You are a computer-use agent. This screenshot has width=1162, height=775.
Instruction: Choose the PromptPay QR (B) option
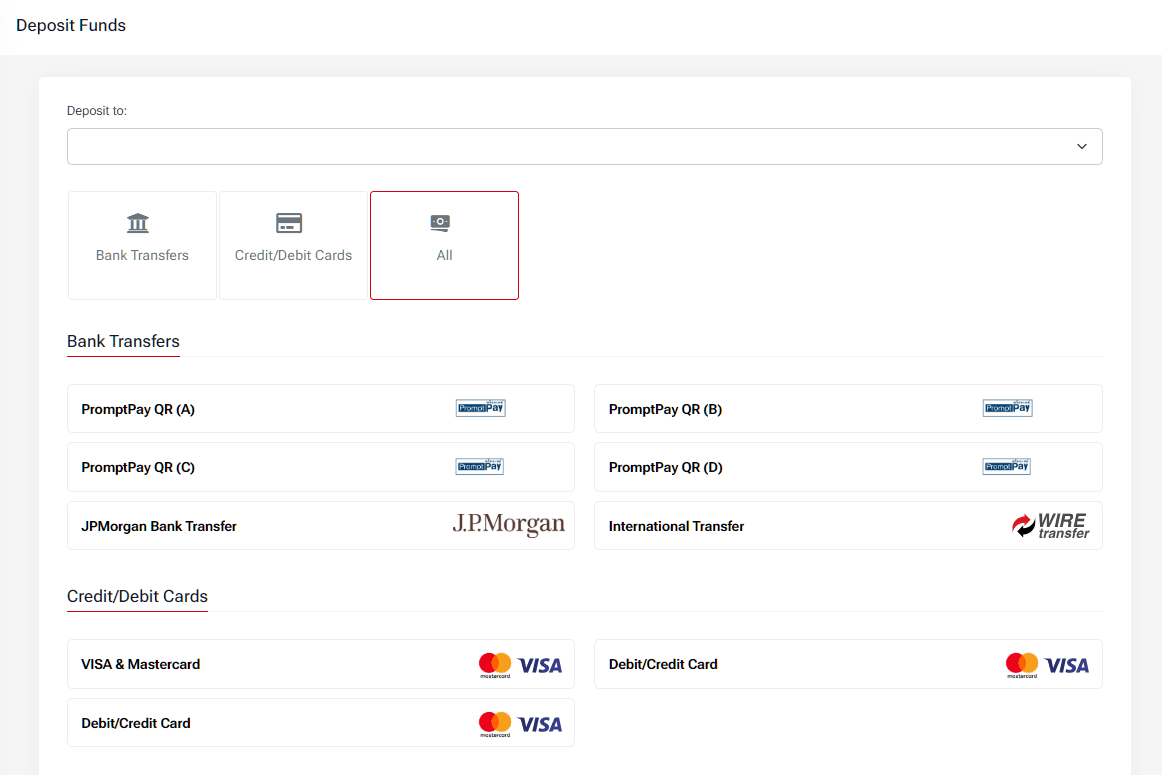(849, 408)
